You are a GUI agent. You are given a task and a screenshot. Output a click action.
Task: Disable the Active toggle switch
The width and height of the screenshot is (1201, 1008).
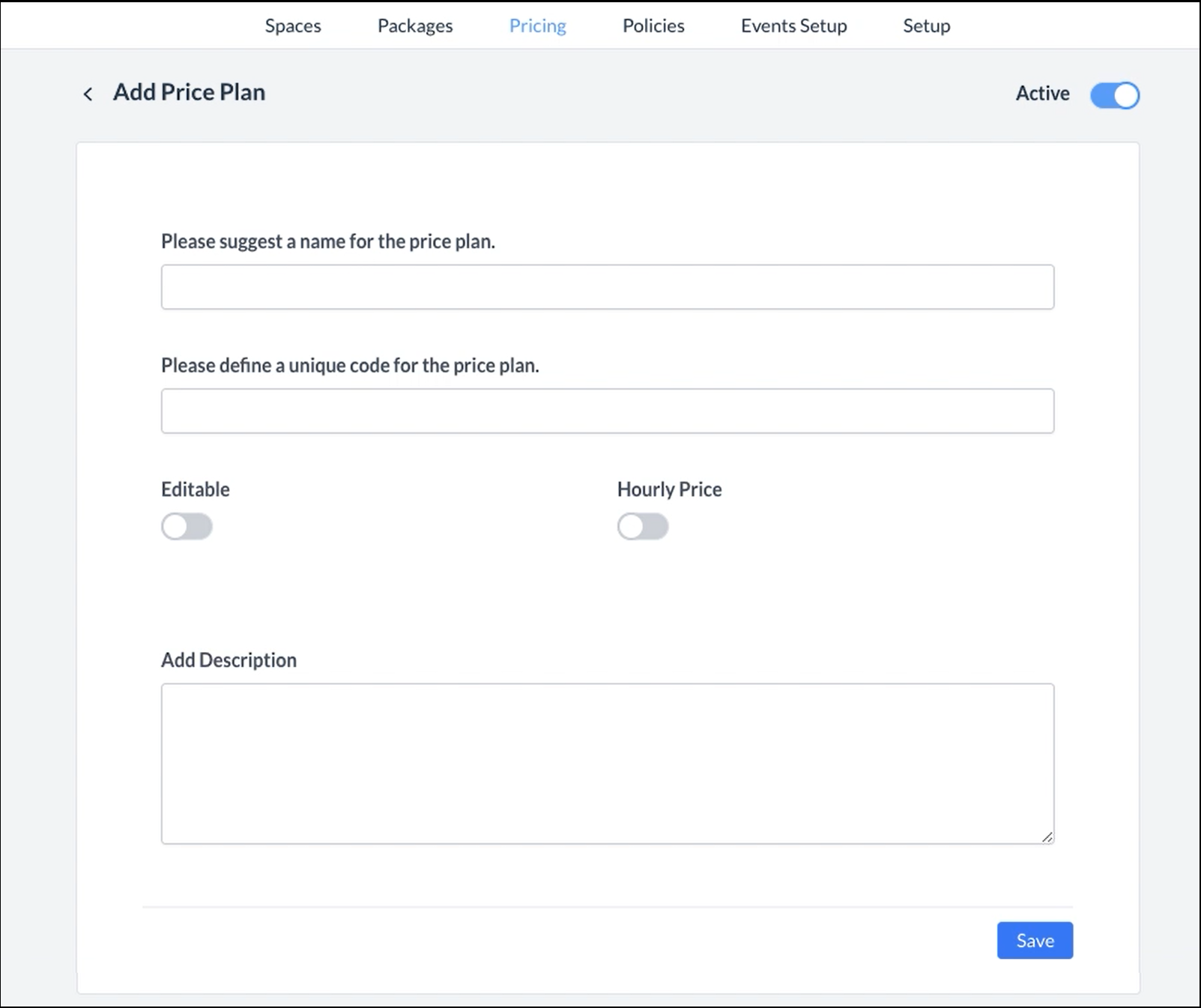[1114, 95]
